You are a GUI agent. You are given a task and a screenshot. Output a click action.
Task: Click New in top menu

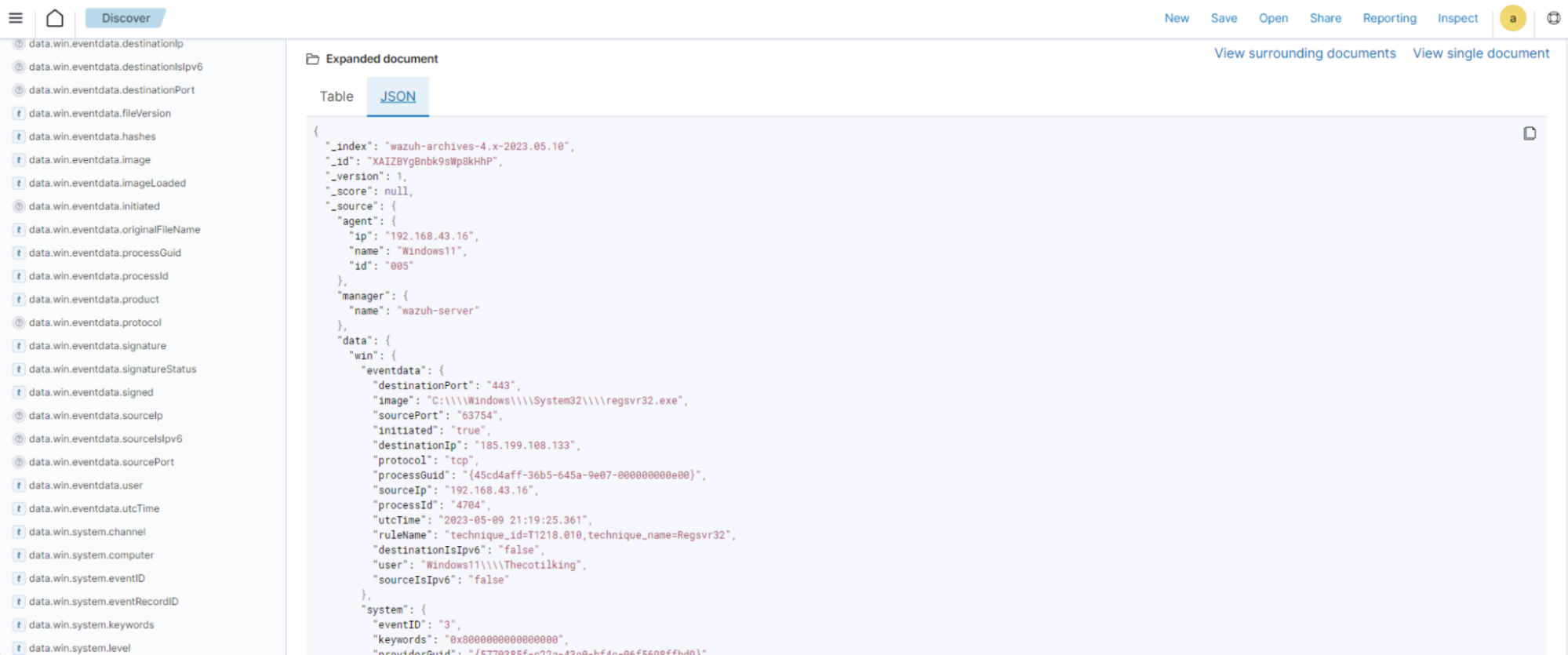pos(1176,18)
